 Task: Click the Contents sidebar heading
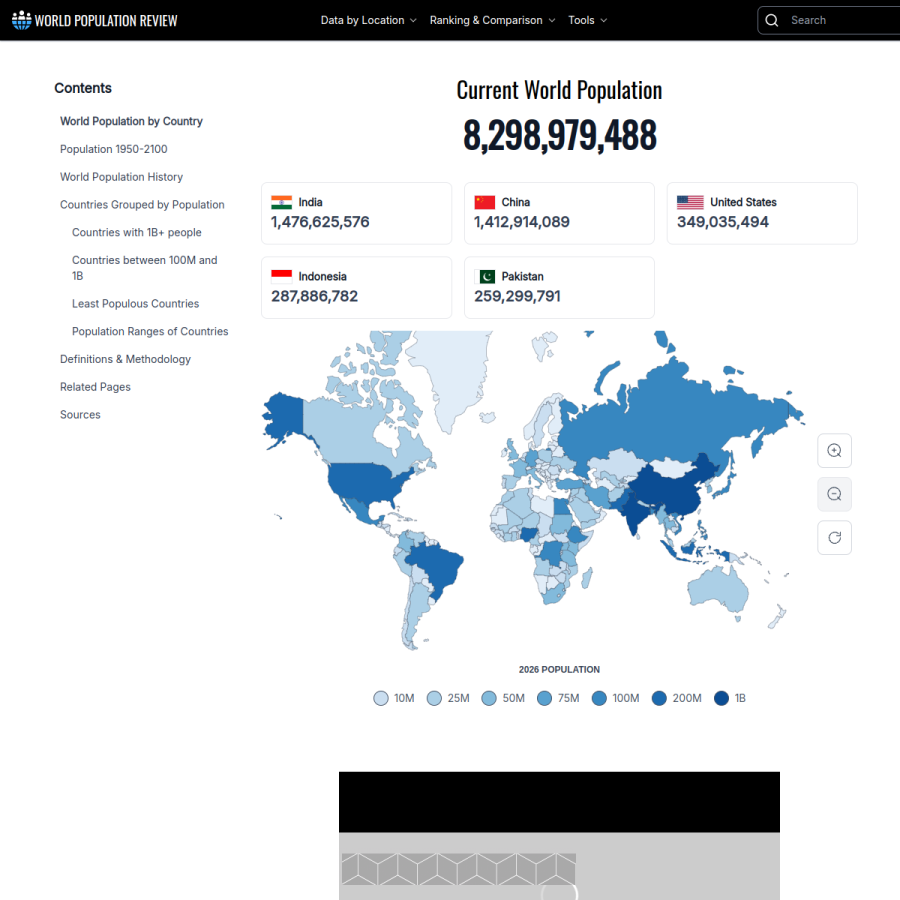[83, 88]
